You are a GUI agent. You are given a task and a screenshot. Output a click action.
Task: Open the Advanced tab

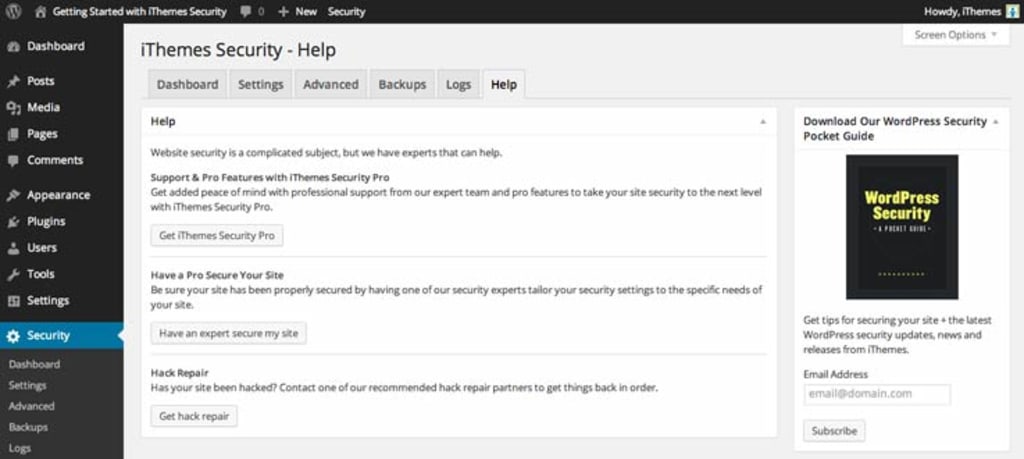coord(330,84)
